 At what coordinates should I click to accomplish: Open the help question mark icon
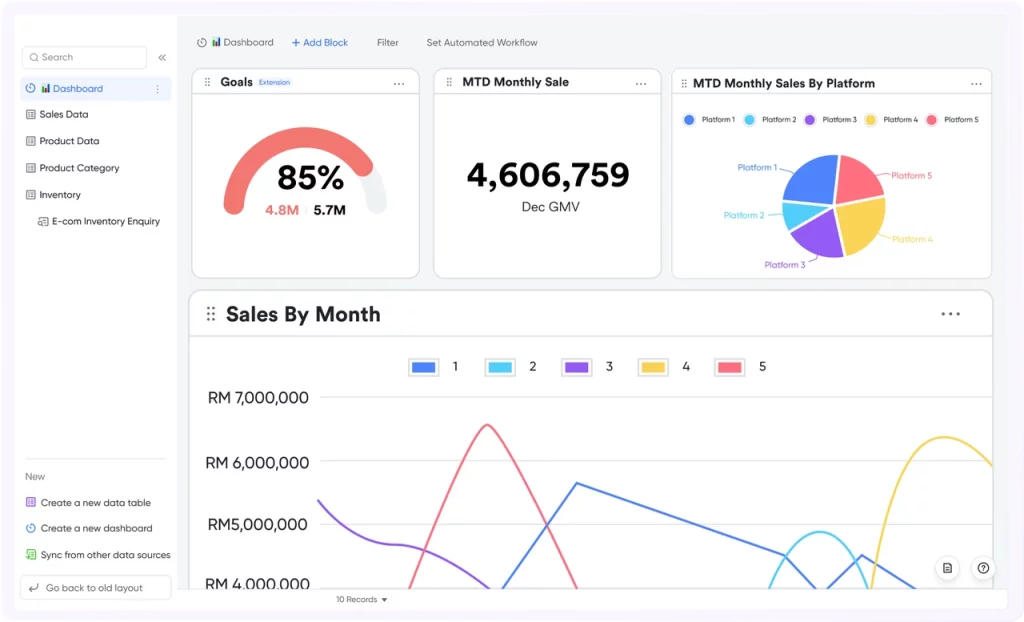(983, 568)
